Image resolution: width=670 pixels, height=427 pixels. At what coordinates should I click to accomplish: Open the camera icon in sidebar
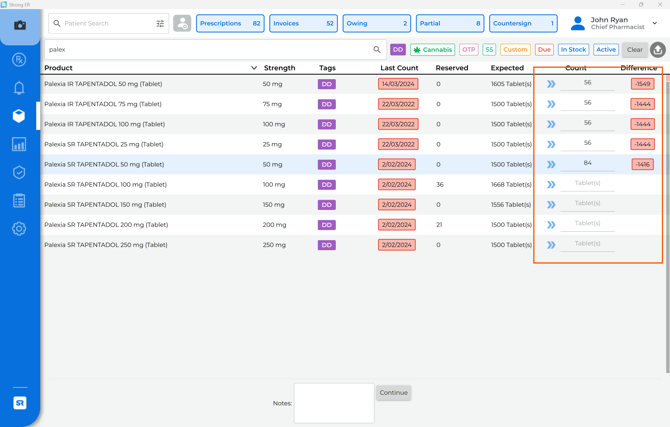pyautogui.click(x=19, y=25)
